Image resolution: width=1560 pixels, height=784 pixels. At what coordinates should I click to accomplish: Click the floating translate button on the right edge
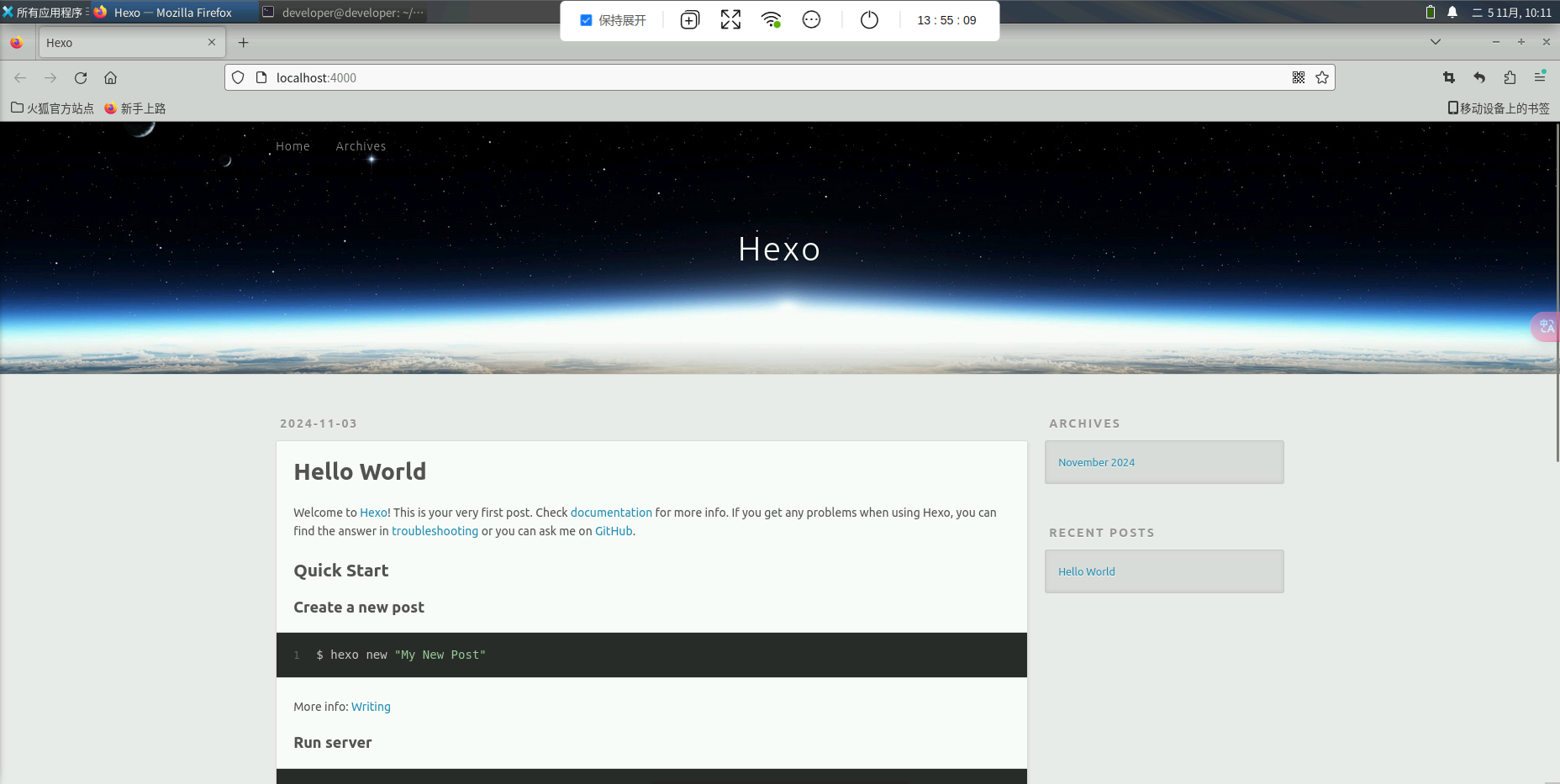(x=1547, y=326)
